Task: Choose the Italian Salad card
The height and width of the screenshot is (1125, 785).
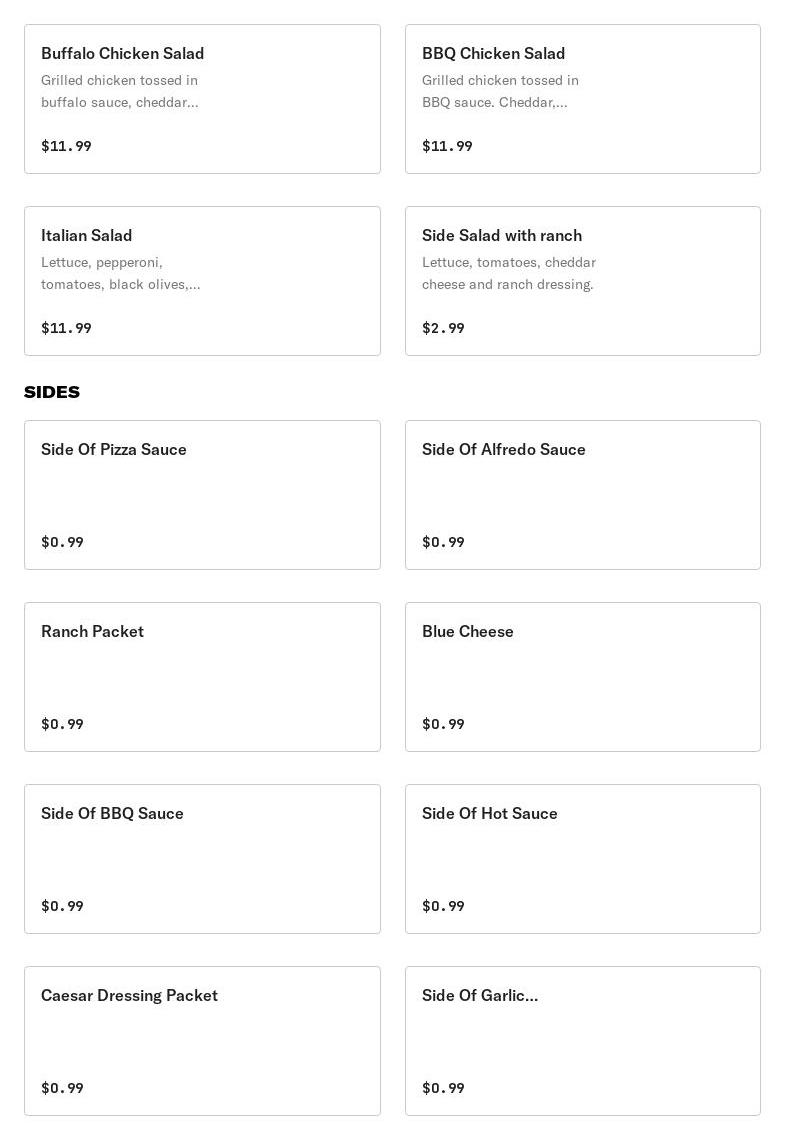Action: pyautogui.click(x=202, y=281)
